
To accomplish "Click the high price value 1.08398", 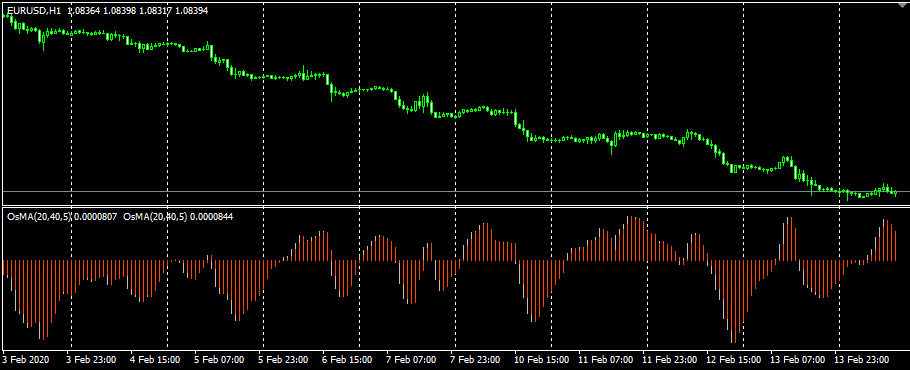I will click(119, 11).
